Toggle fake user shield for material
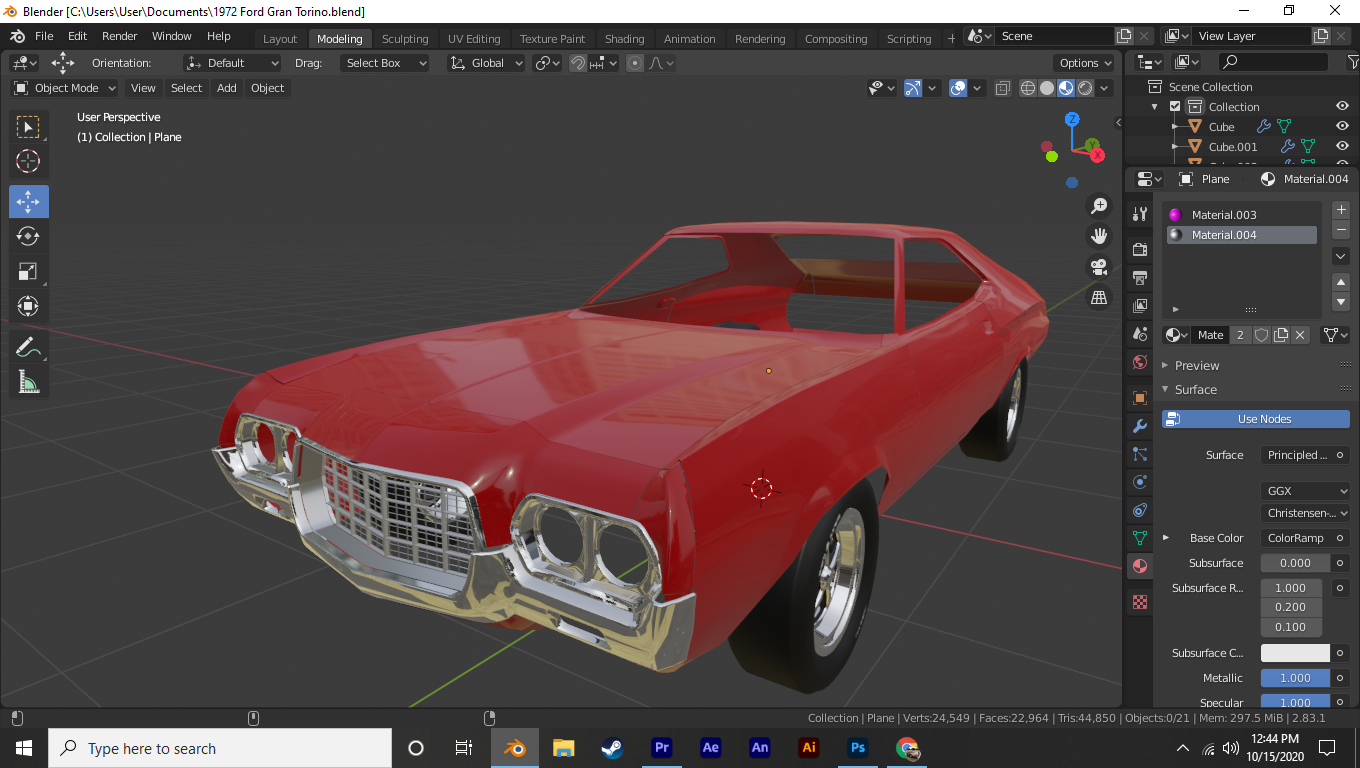The image size is (1360, 768). [x=1262, y=335]
